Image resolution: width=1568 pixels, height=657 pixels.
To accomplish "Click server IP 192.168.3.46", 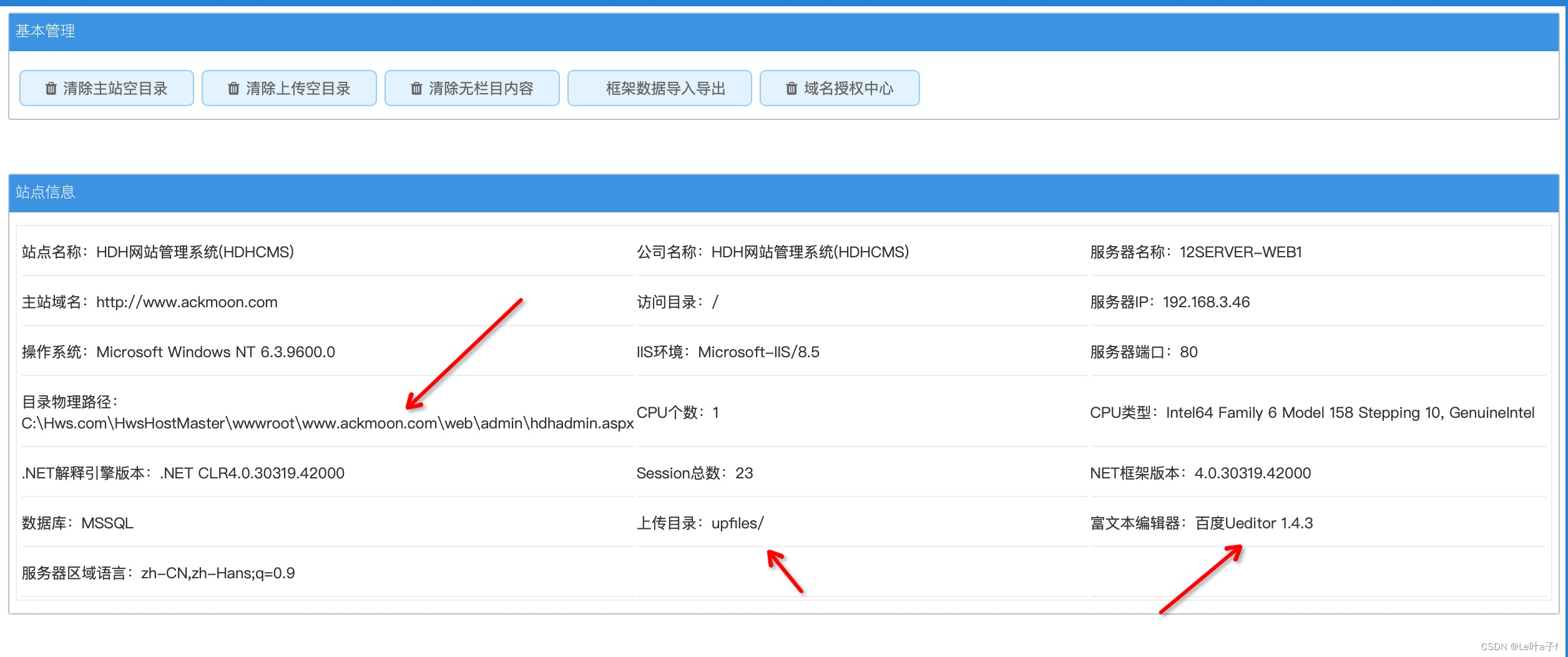I will 1206,302.
